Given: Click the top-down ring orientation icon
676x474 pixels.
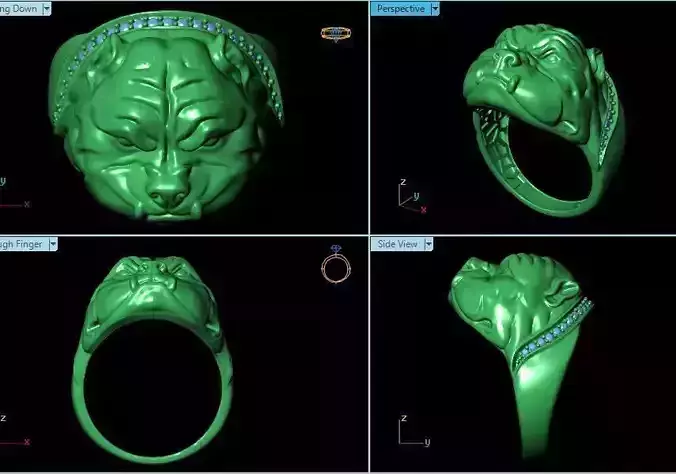Looking at the screenshot, I should click(x=336, y=34).
